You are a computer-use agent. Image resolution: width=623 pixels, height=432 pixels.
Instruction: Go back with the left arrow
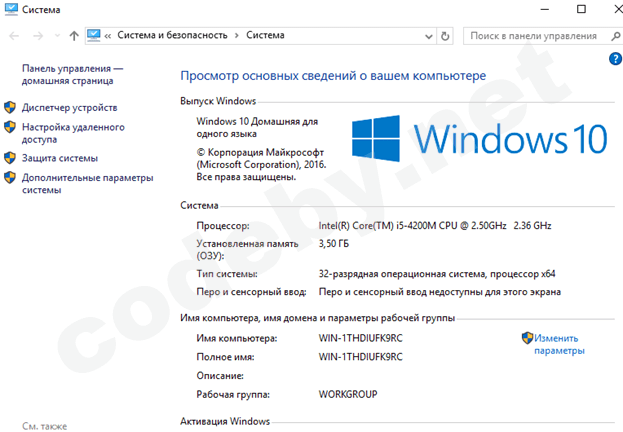click(x=14, y=36)
